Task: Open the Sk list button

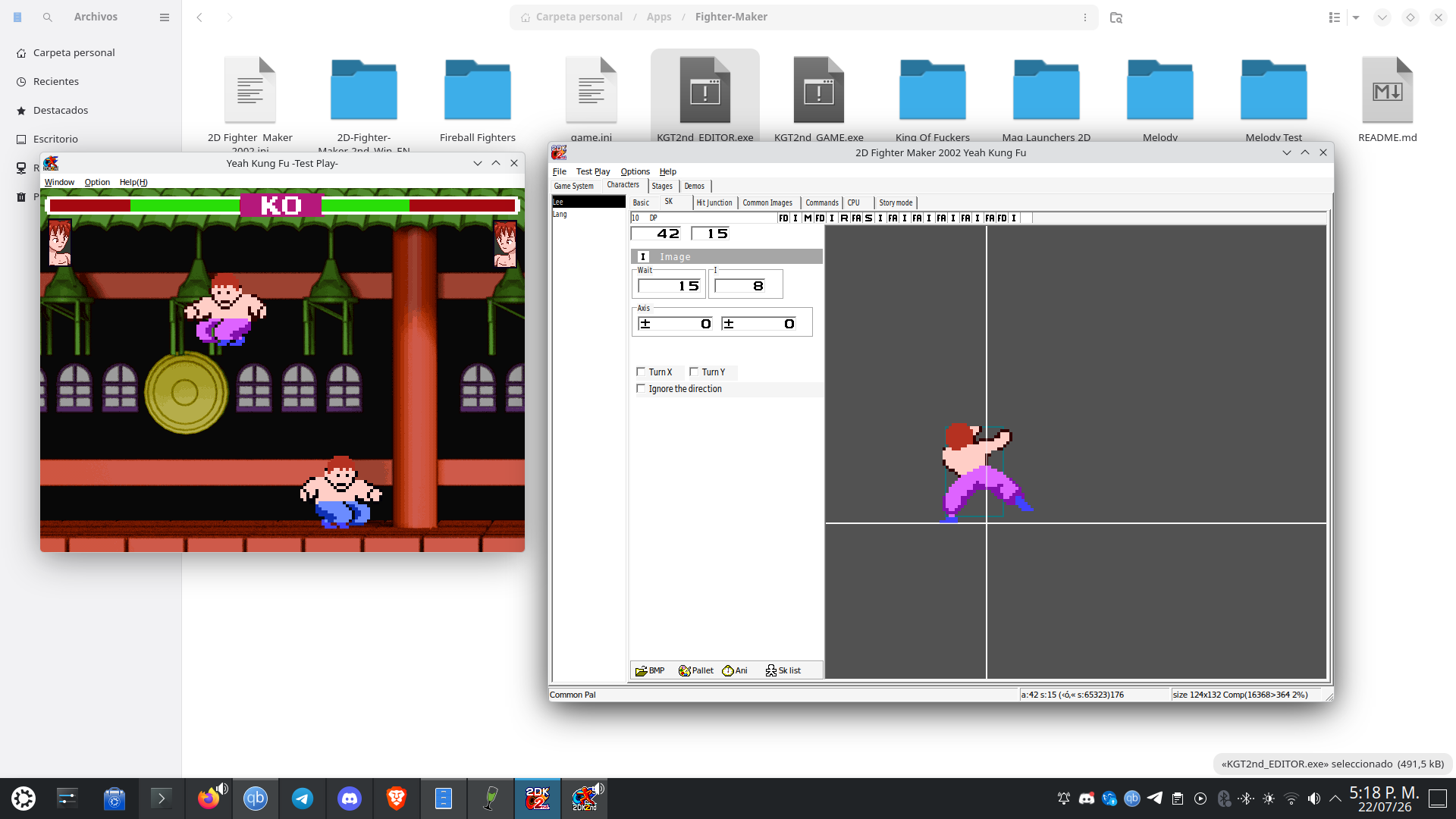Action: click(x=783, y=670)
